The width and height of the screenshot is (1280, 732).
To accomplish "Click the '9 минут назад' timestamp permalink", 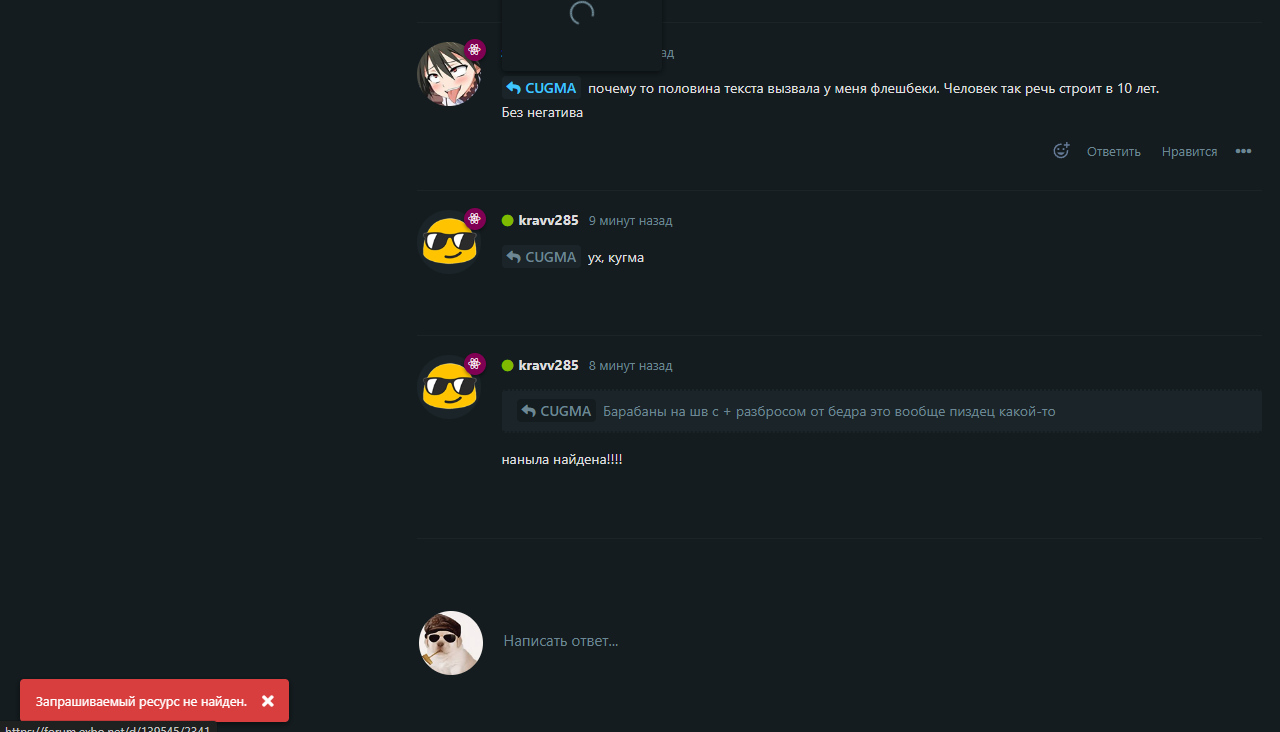I will 631,220.
